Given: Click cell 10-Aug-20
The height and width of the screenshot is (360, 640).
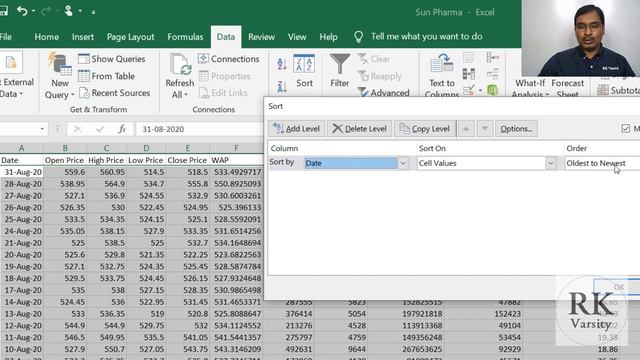Looking at the screenshot, I should tap(22, 349).
